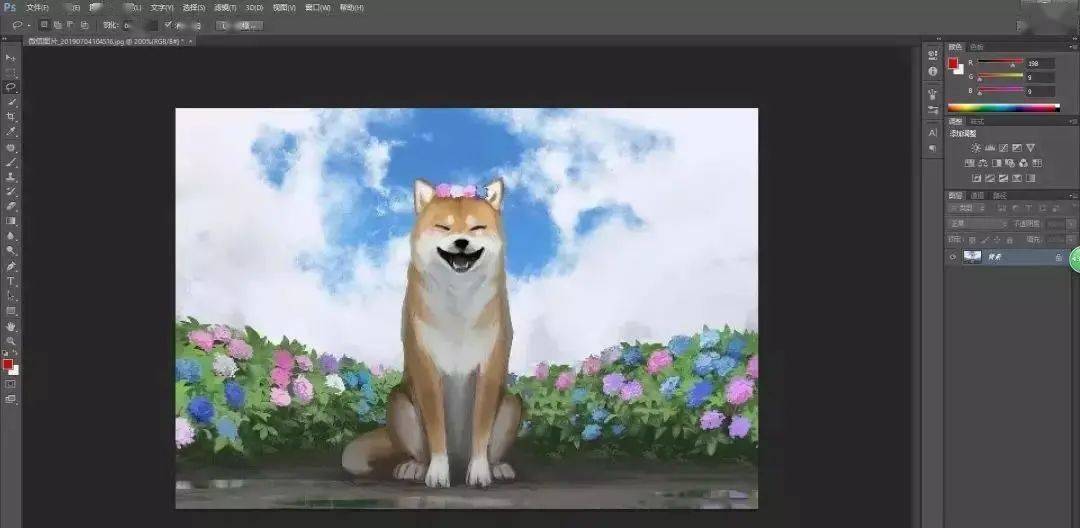Add a Brightness/Contrast adjustment
The image size is (1080, 528).
point(976,148)
